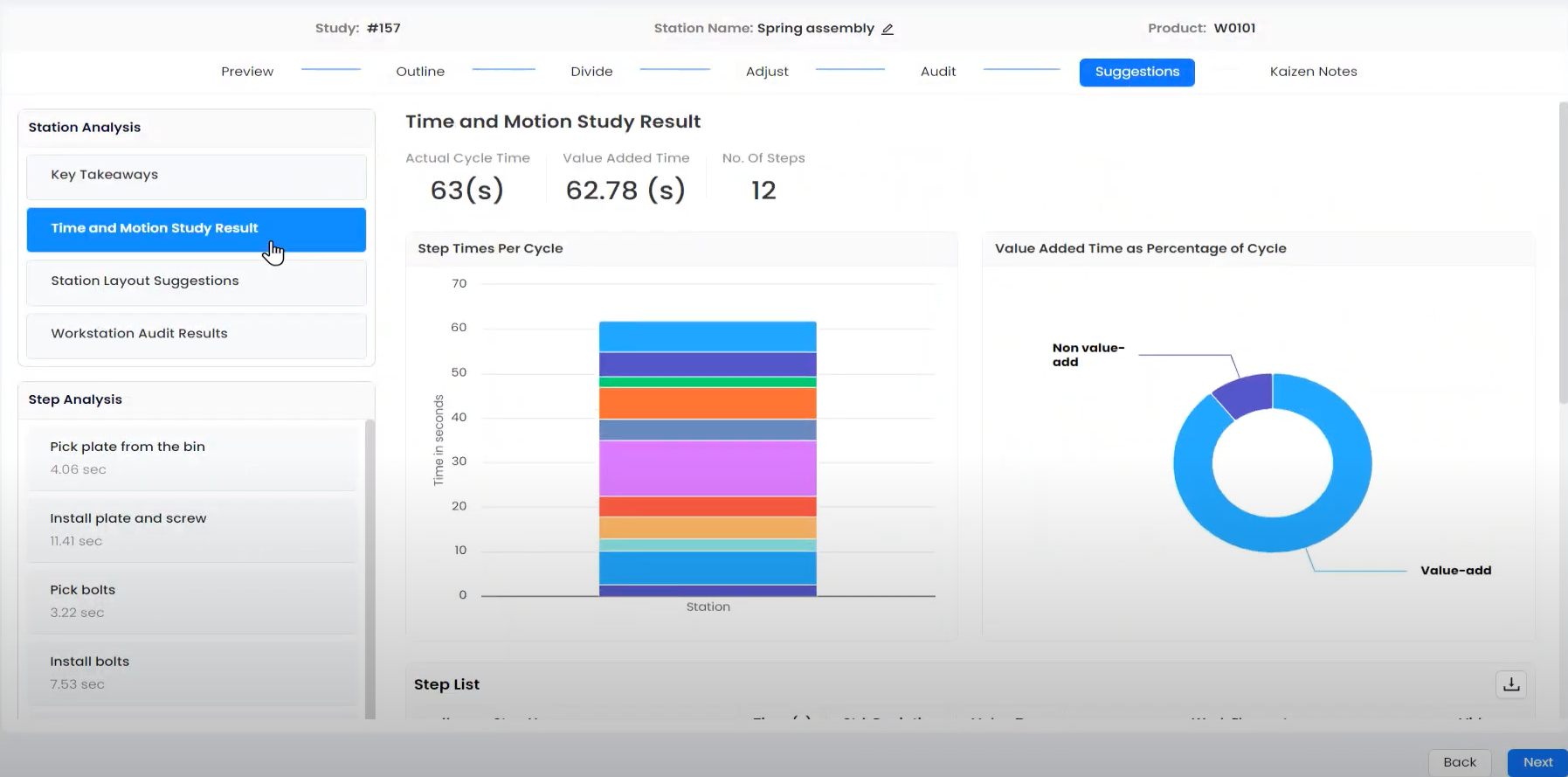Click the Next button

click(x=1537, y=762)
